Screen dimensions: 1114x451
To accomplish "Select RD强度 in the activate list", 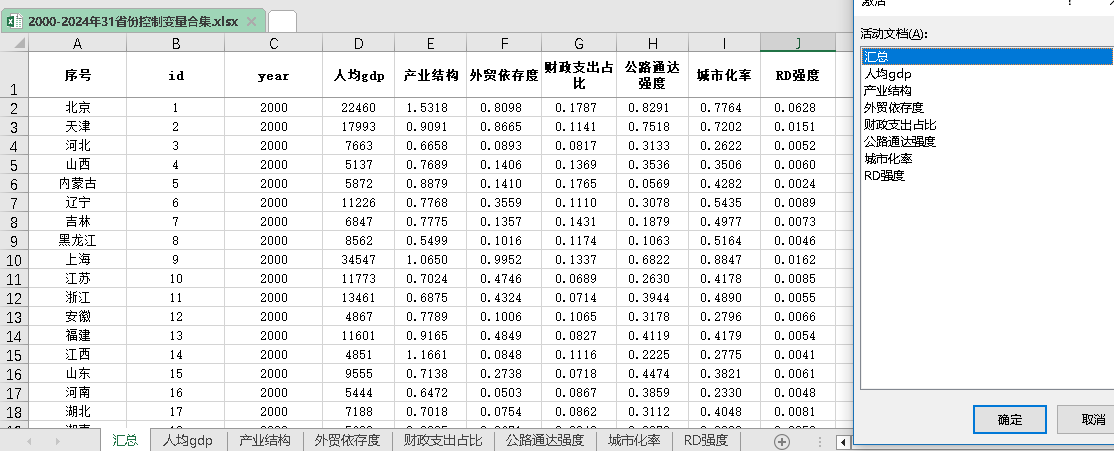I will coord(987,175).
